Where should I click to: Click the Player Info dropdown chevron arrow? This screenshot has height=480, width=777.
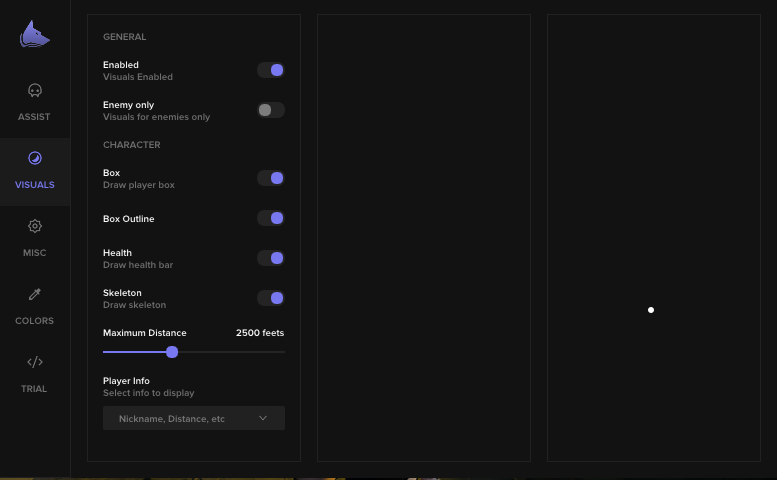pyautogui.click(x=263, y=418)
